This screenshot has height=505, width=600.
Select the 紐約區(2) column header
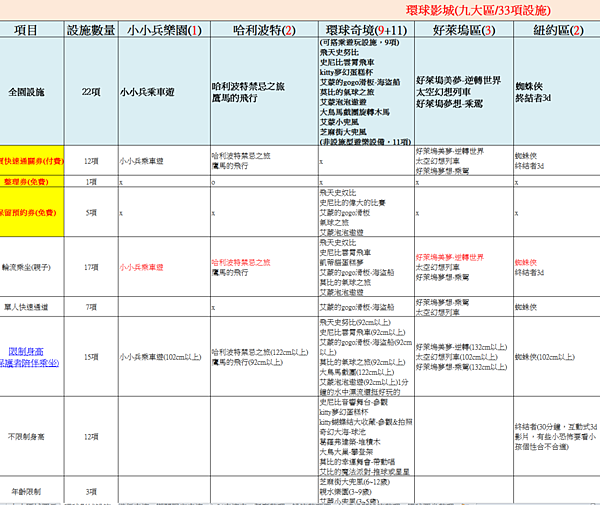pyautogui.click(x=558, y=30)
